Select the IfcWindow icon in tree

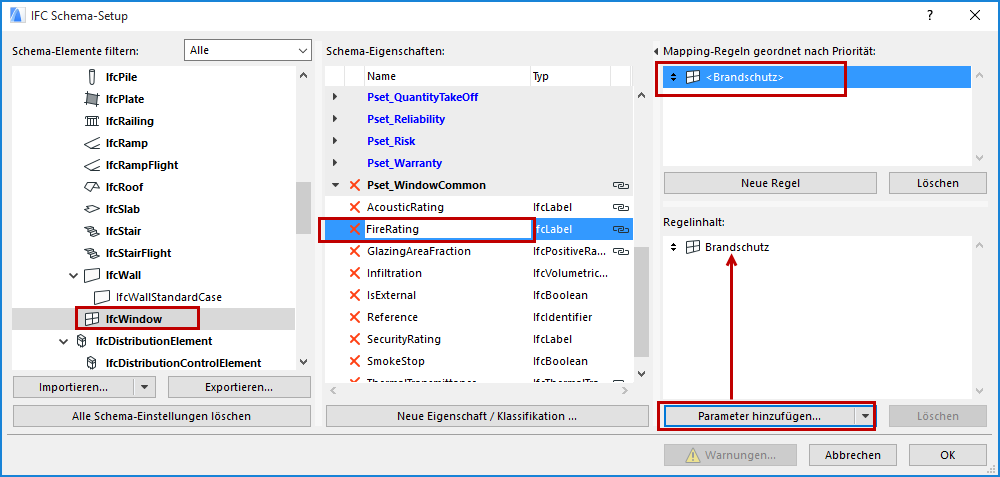coord(91,319)
